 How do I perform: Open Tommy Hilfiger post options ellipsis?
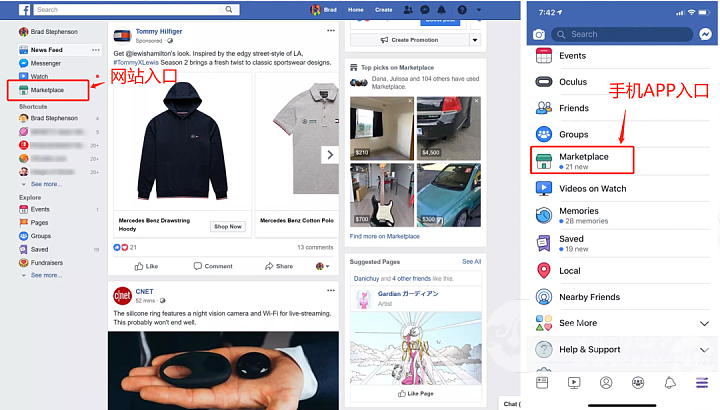(331, 30)
